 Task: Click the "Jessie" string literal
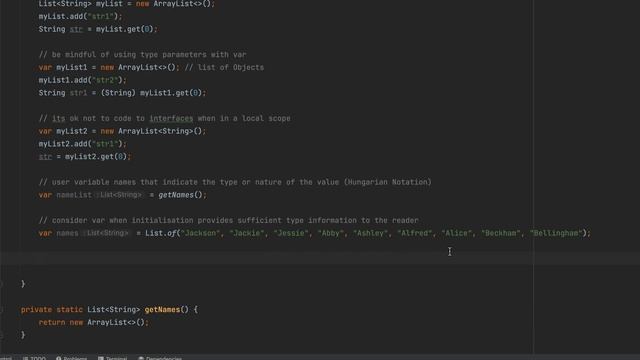point(291,233)
